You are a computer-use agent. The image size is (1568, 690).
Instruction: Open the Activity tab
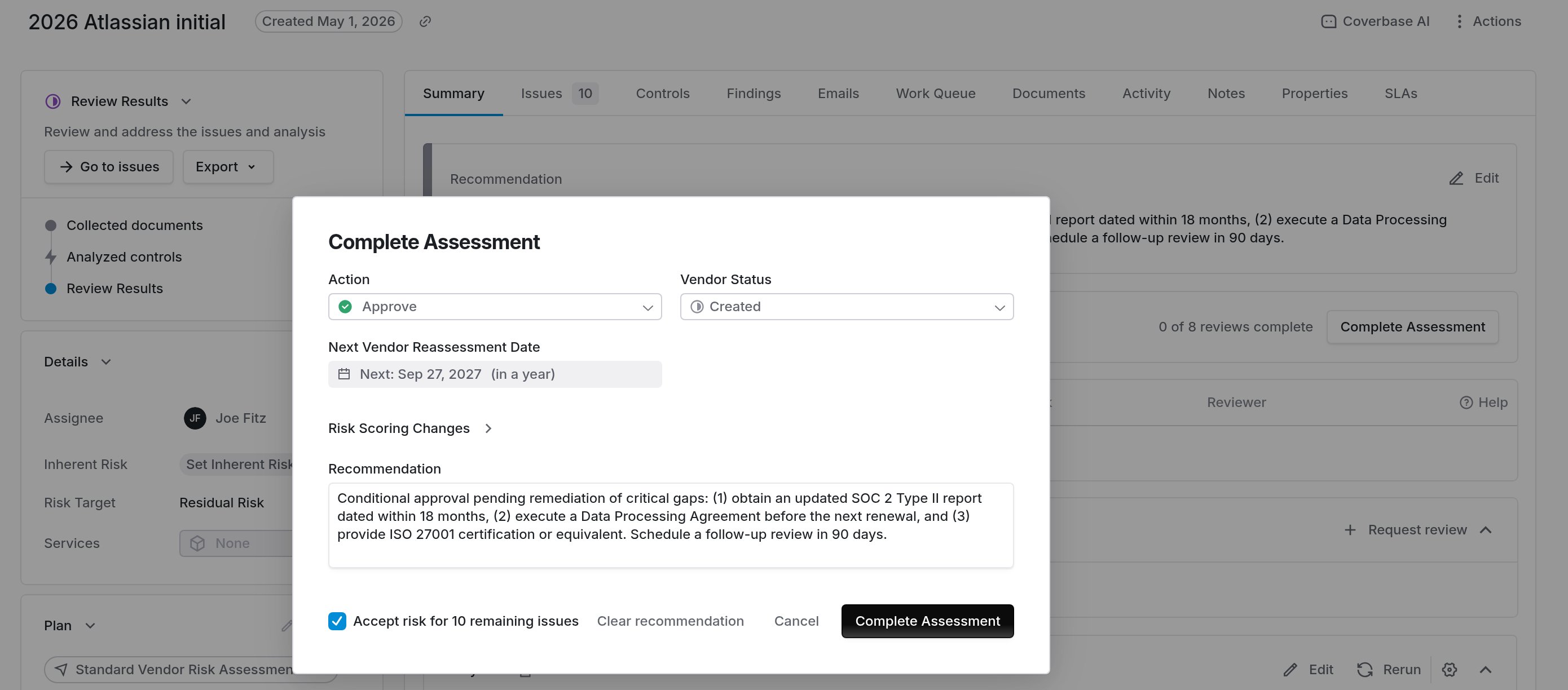tap(1146, 94)
